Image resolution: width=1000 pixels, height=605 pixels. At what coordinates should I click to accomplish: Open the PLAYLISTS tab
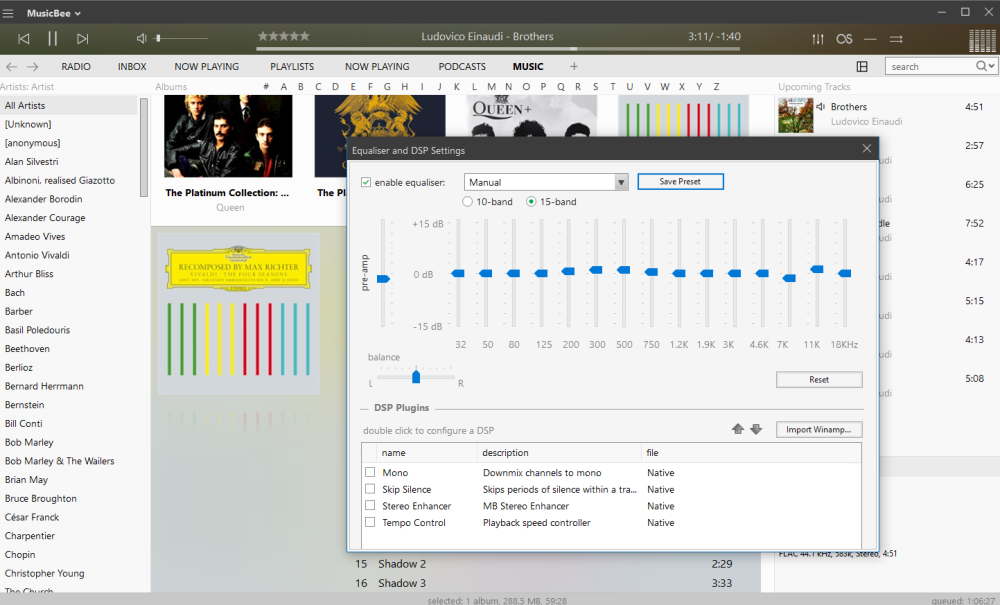point(292,66)
